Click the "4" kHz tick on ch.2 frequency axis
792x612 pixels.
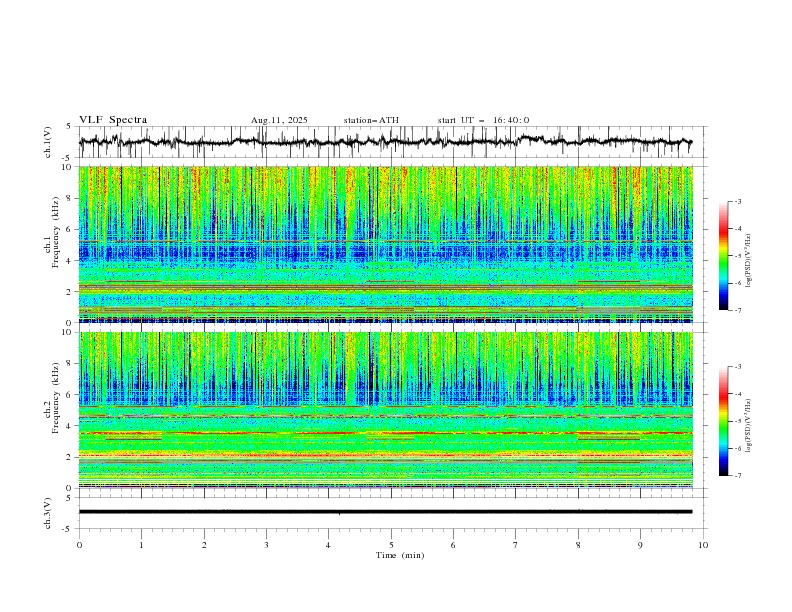coord(70,426)
